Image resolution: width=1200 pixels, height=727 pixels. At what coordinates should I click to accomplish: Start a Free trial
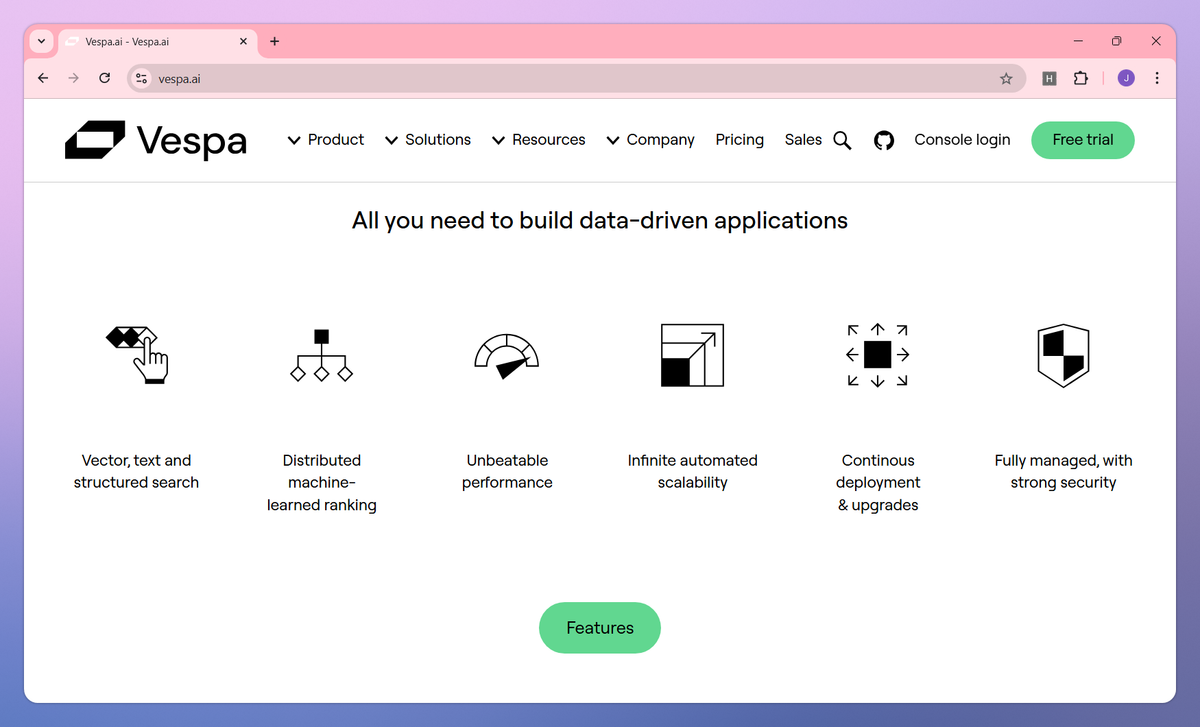tap(1082, 140)
